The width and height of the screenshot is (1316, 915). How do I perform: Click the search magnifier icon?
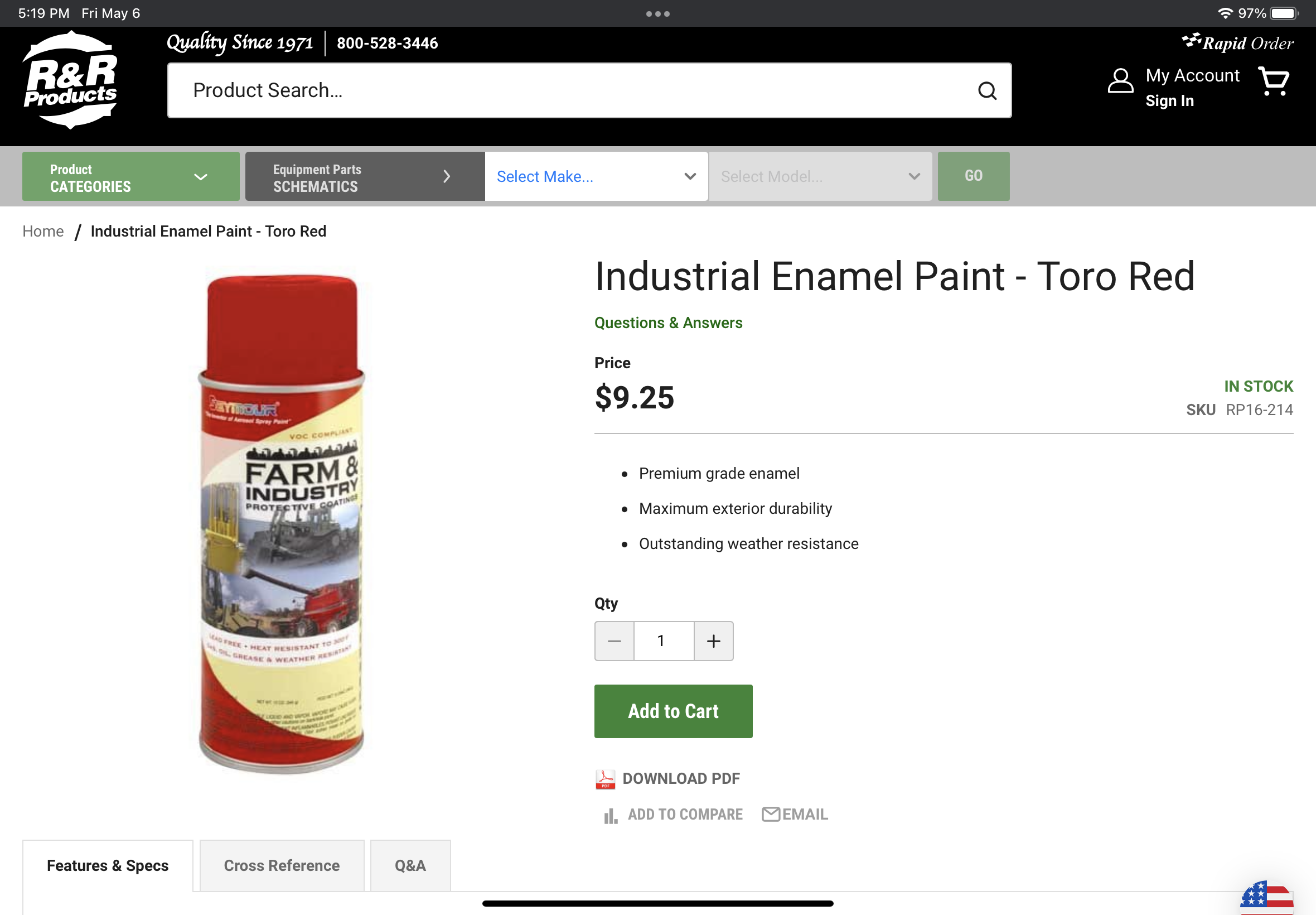(x=986, y=90)
